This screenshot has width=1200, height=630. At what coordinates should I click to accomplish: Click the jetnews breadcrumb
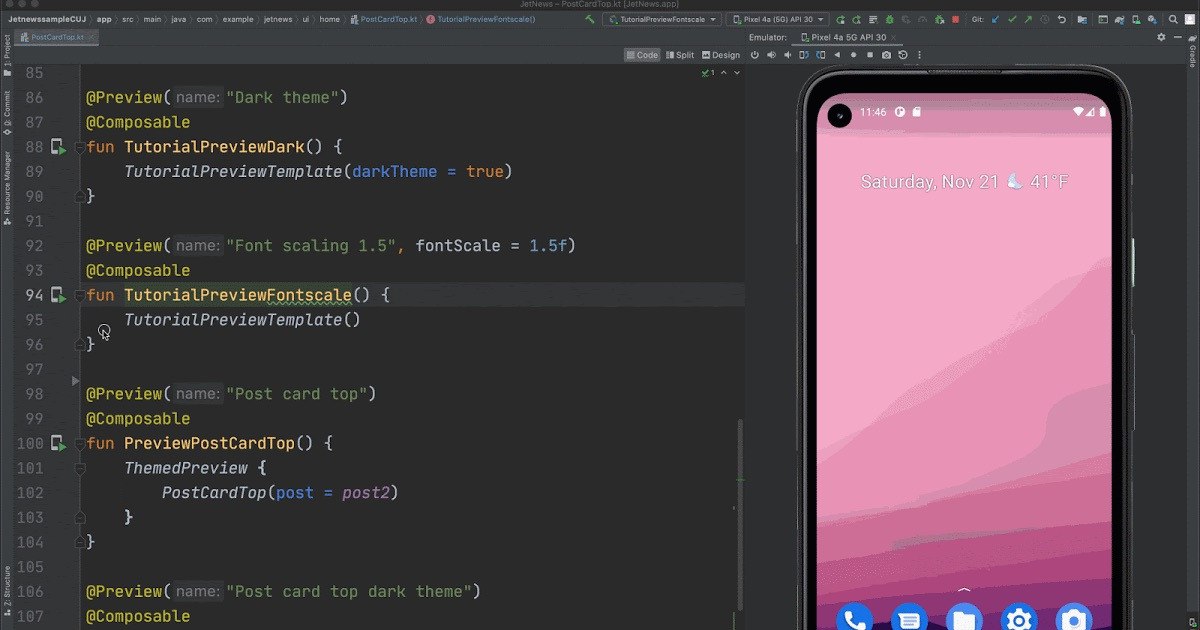pos(279,19)
